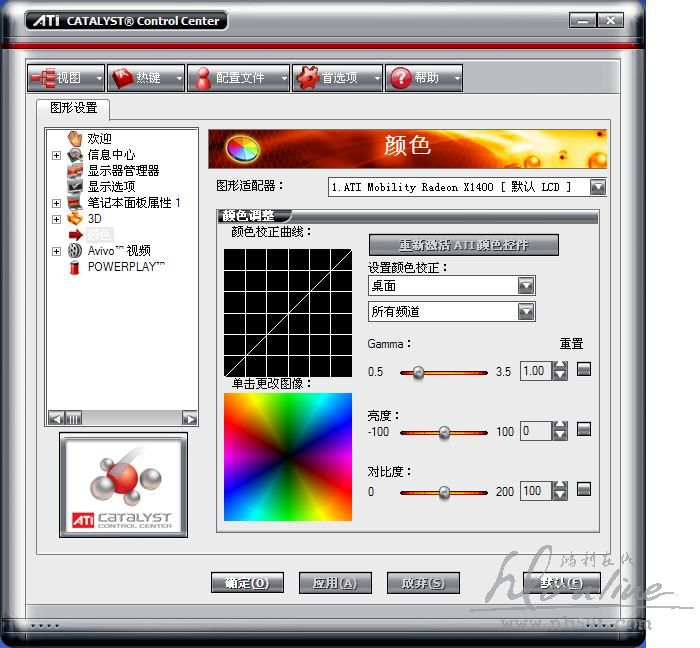Click the rainbow preview image
The height and width of the screenshot is (648, 700).
coord(288,457)
